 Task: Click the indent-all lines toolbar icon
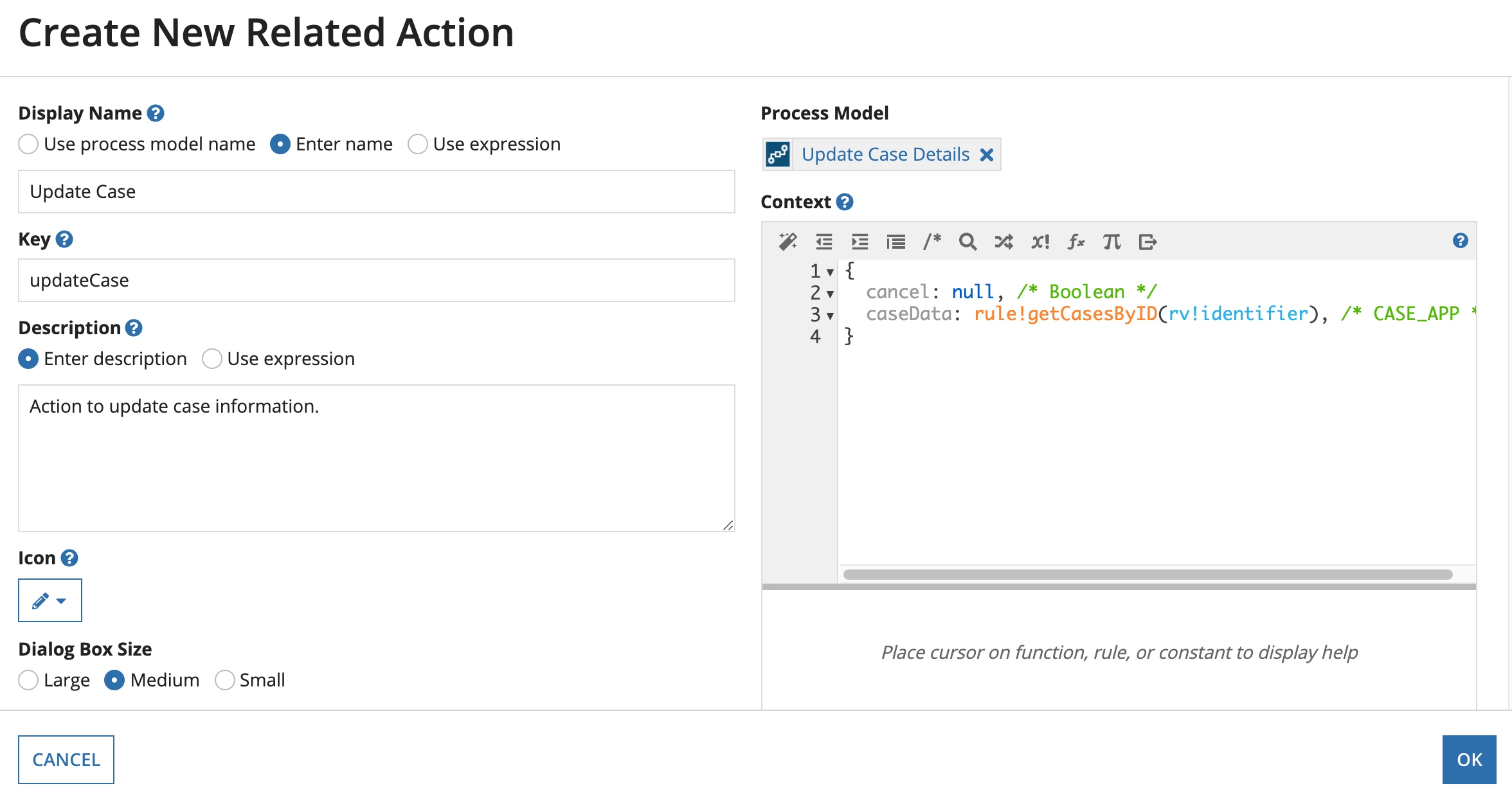click(x=896, y=242)
